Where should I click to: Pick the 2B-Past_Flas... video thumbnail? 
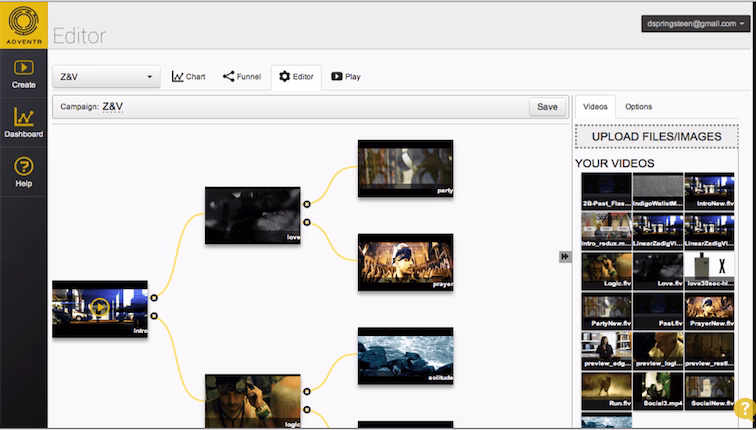coord(607,191)
